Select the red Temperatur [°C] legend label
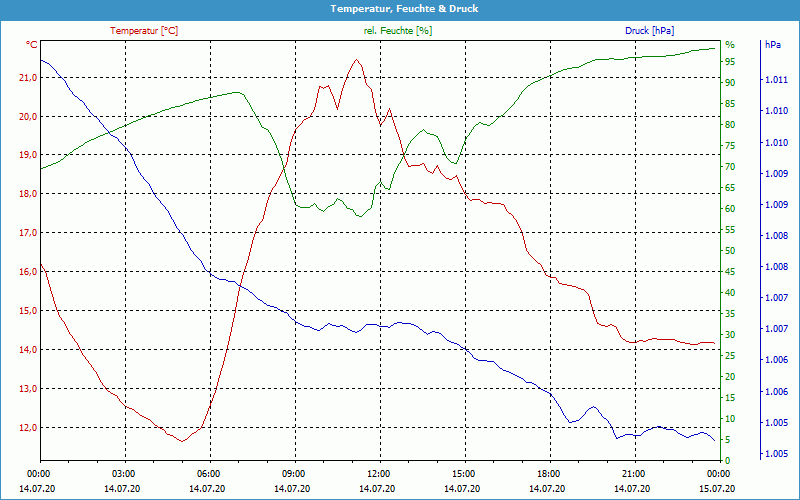Image resolution: width=800 pixels, height=500 pixels. coord(144,31)
